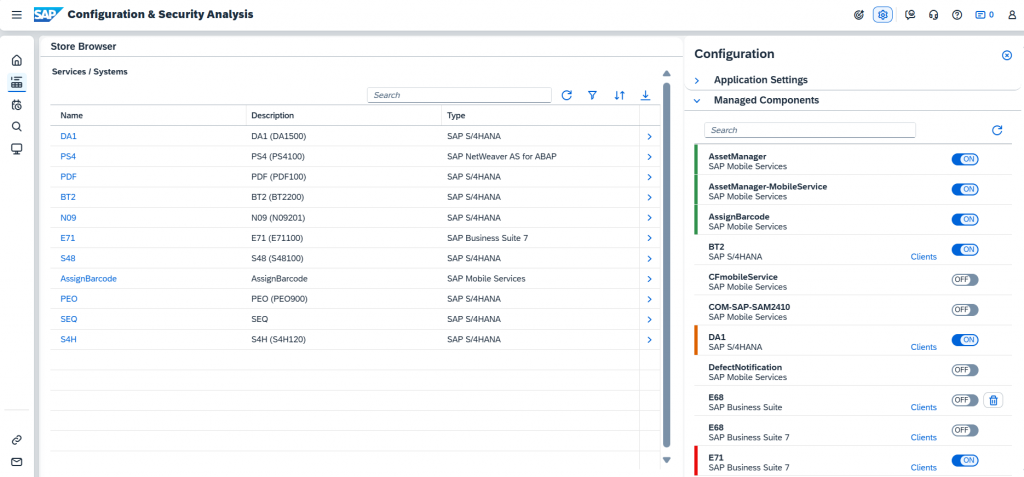Click the mail icon in sidebar

[17, 462]
